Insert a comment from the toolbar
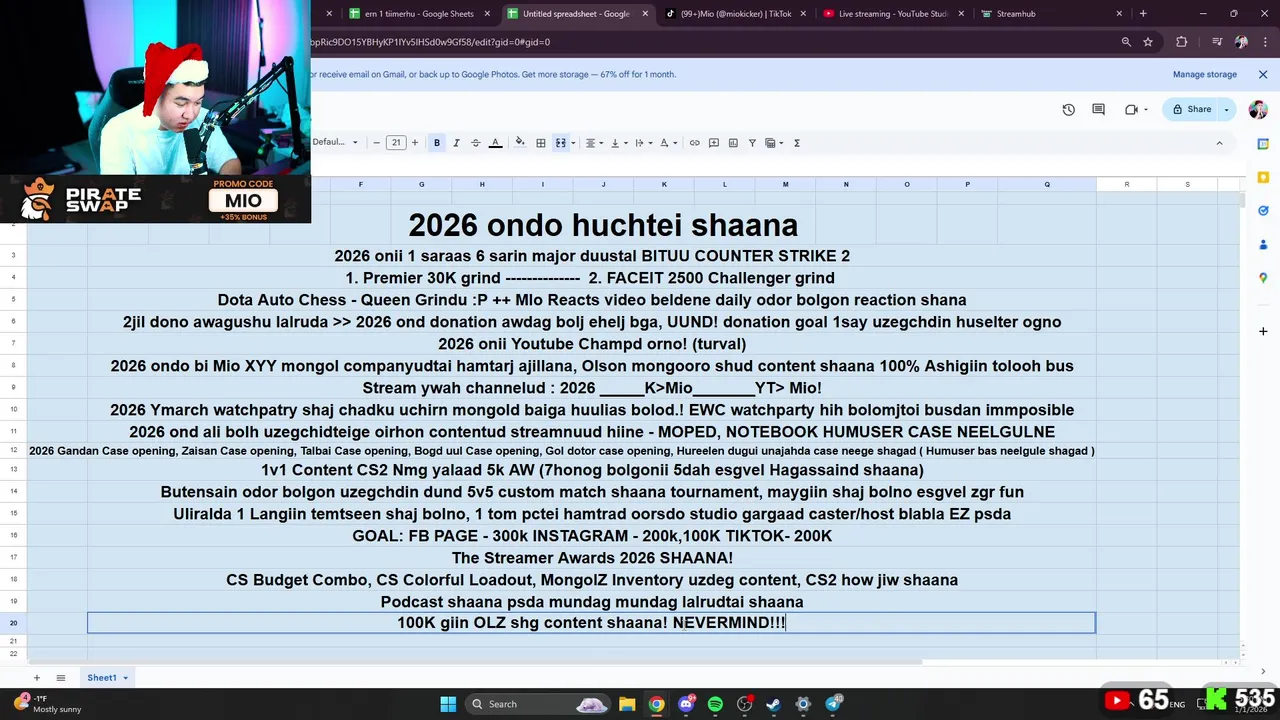The image size is (1280, 720). tap(714, 143)
